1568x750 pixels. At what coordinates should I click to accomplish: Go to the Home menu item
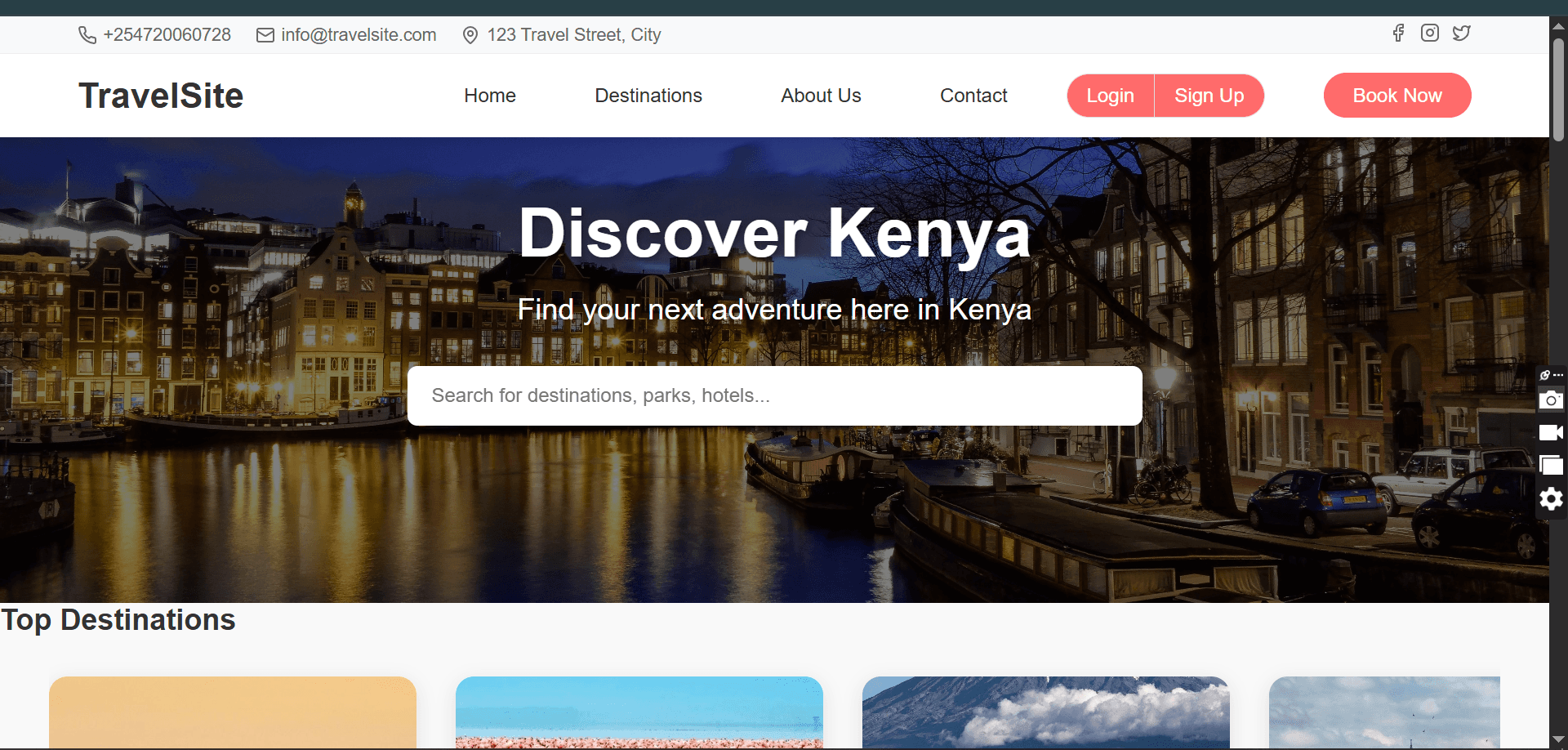[490, 96]
